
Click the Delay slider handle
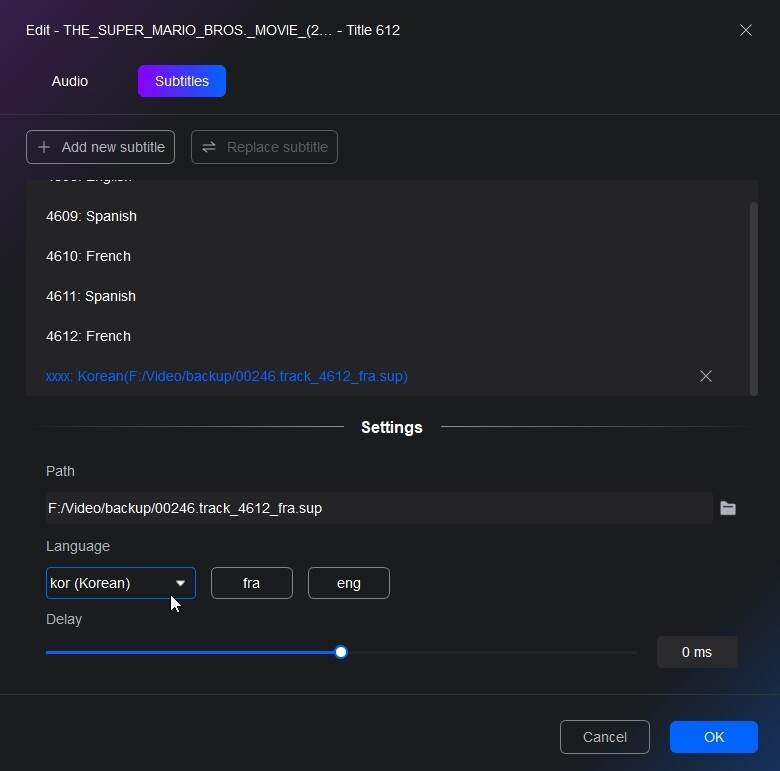[x=341, y=652]
